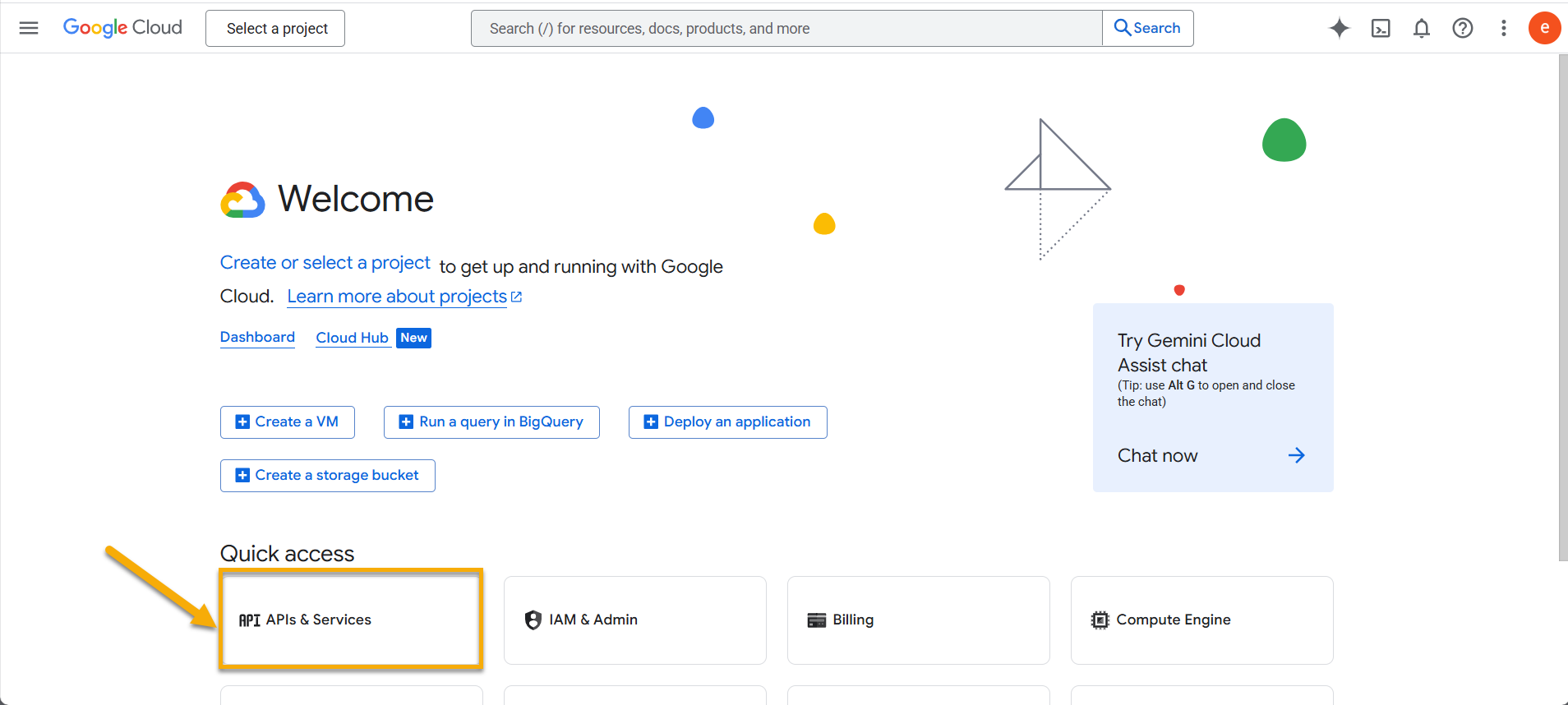The height and width of the screenshot is (705, 1568).
Task: Click the Google Cloud logo
Action: tap(122, 28)
